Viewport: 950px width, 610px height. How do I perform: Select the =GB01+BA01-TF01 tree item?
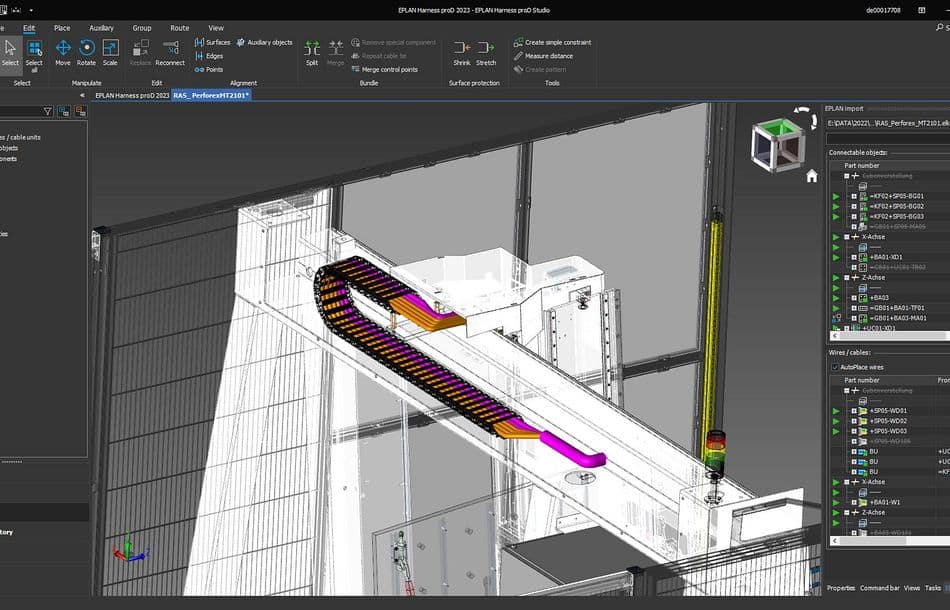coord(898,308)
